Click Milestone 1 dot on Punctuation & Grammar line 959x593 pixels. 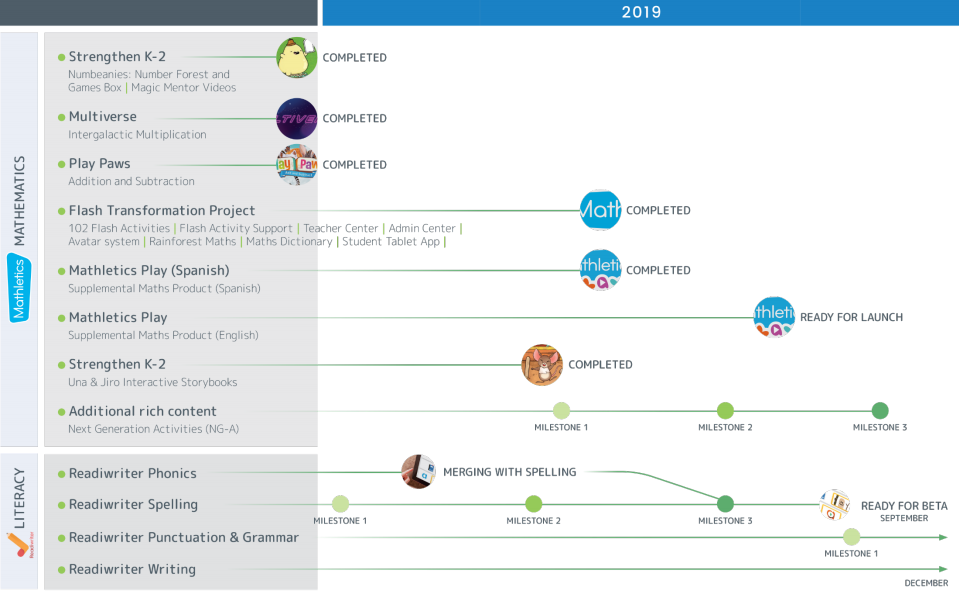click(x=851, y=537)
